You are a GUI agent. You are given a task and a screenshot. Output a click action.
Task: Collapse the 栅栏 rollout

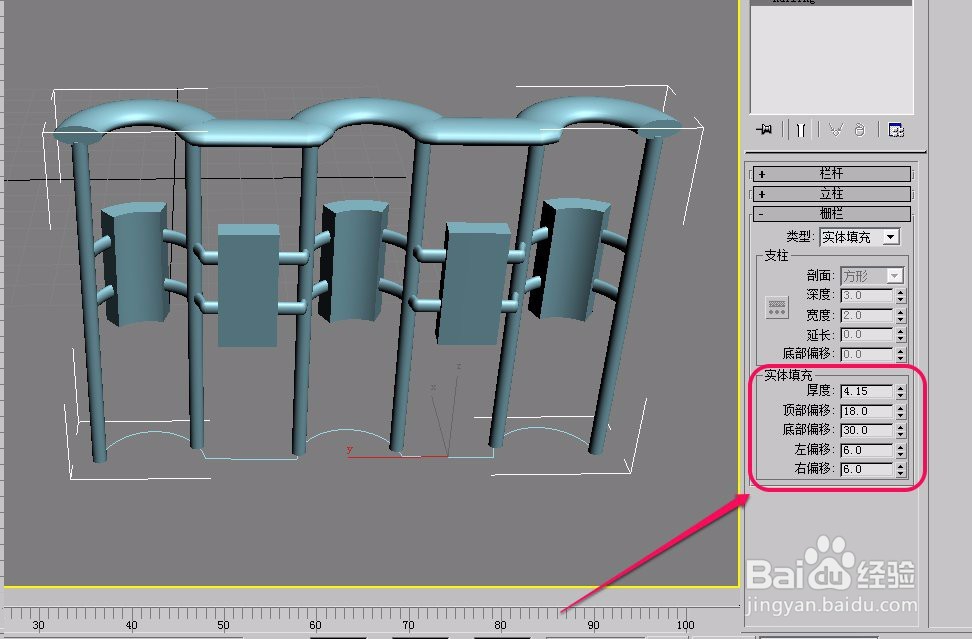(831, 214)
